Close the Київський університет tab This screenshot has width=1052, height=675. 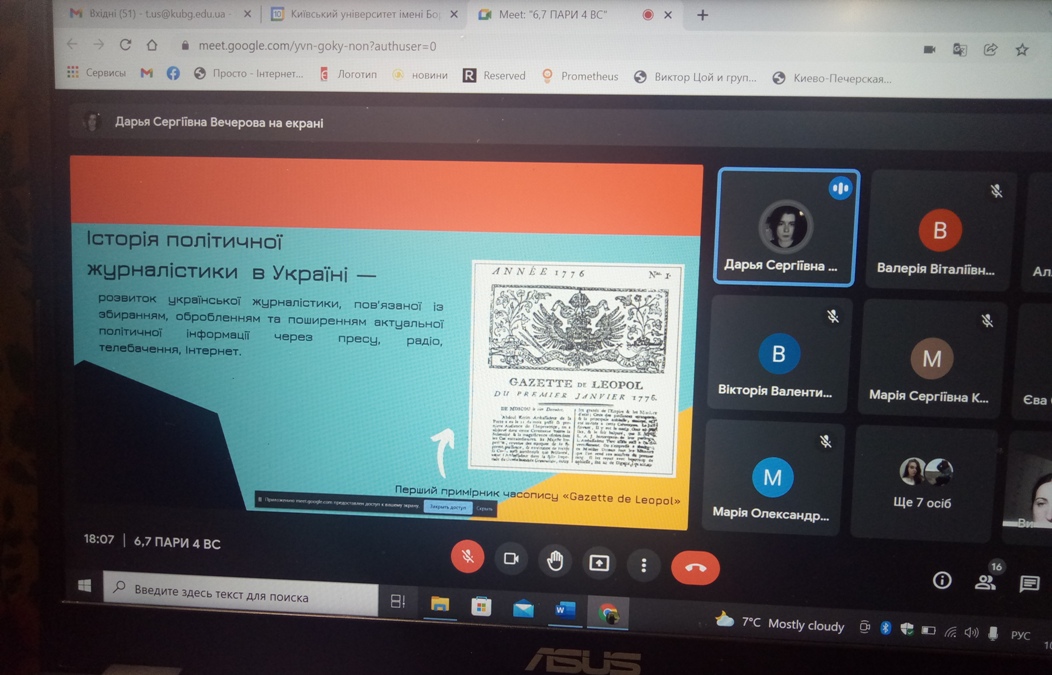click(x=454, y=14)
